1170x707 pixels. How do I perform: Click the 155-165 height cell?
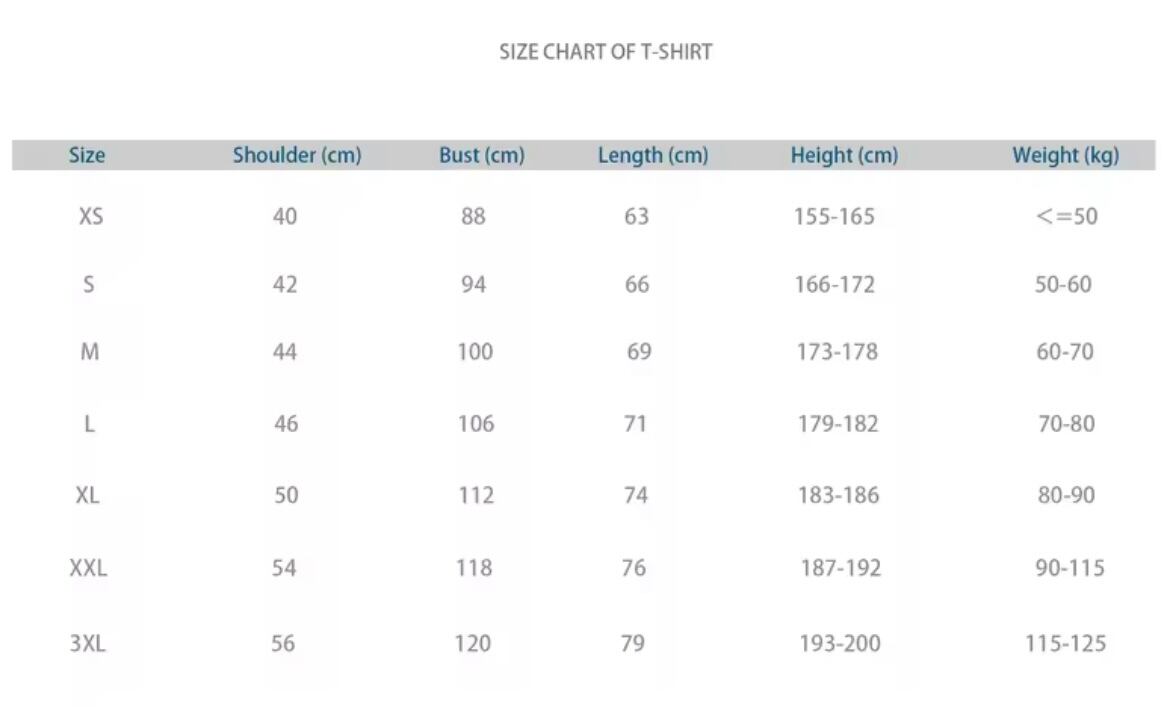click(834, 216)
